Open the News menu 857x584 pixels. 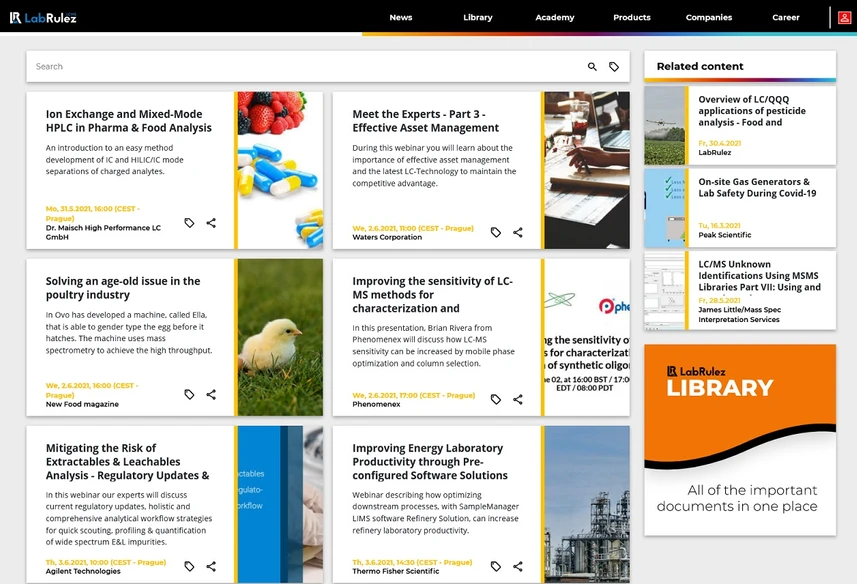400,17
